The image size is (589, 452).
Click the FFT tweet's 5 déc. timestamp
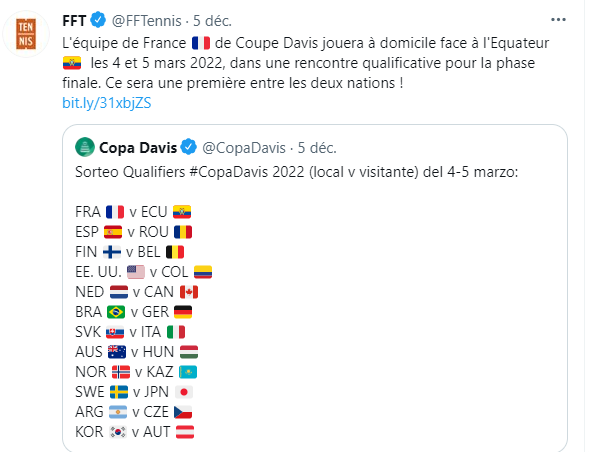point(212,21)
